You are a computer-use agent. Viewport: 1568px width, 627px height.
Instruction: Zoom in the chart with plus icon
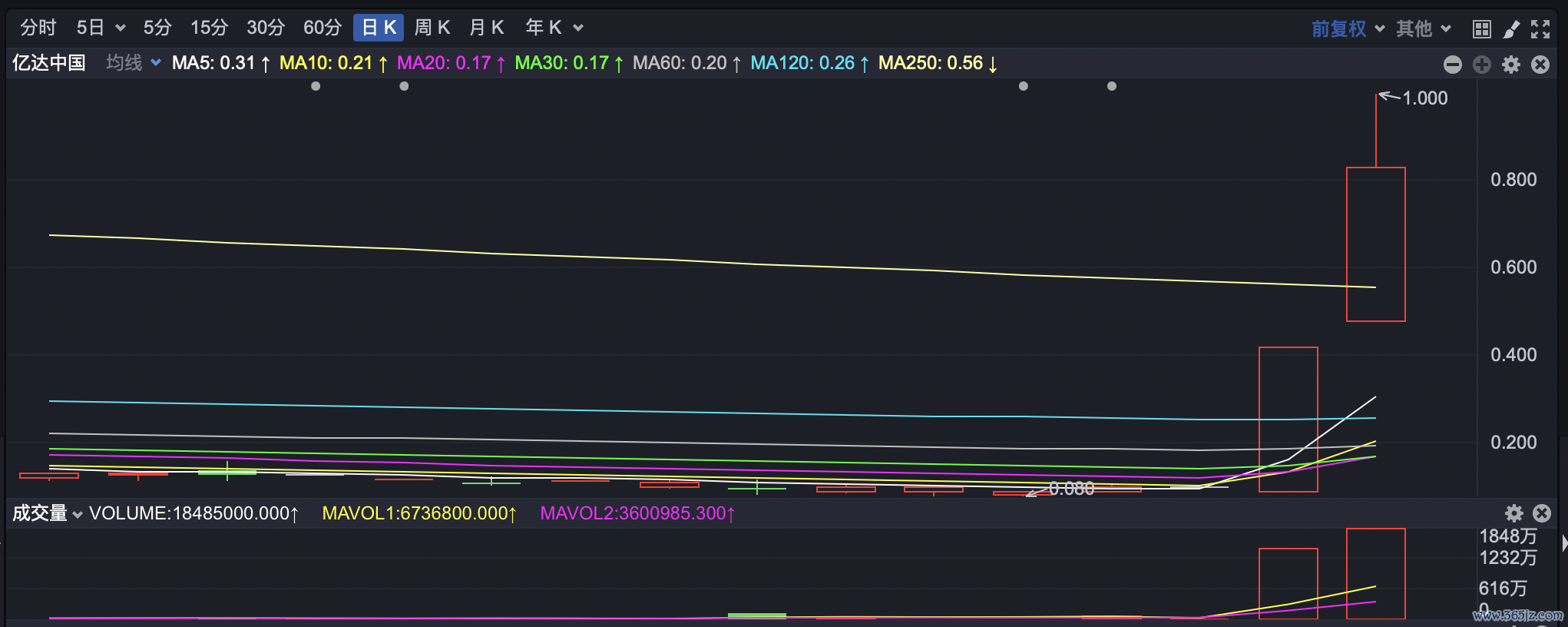tap(1481, 65)
